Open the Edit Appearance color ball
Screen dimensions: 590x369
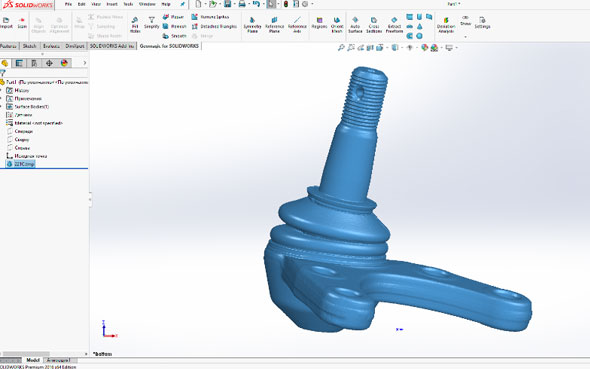pos(424,48)
